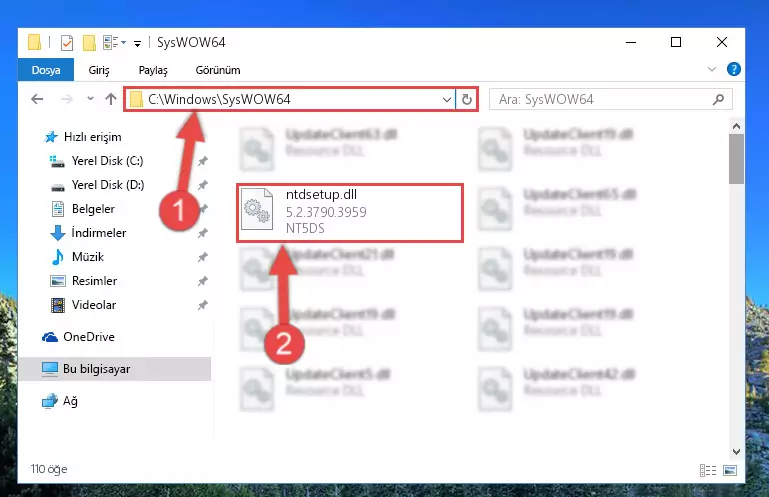
Task: Switch to the Giriş ribbon tab
Action: [x=99, y=70]
